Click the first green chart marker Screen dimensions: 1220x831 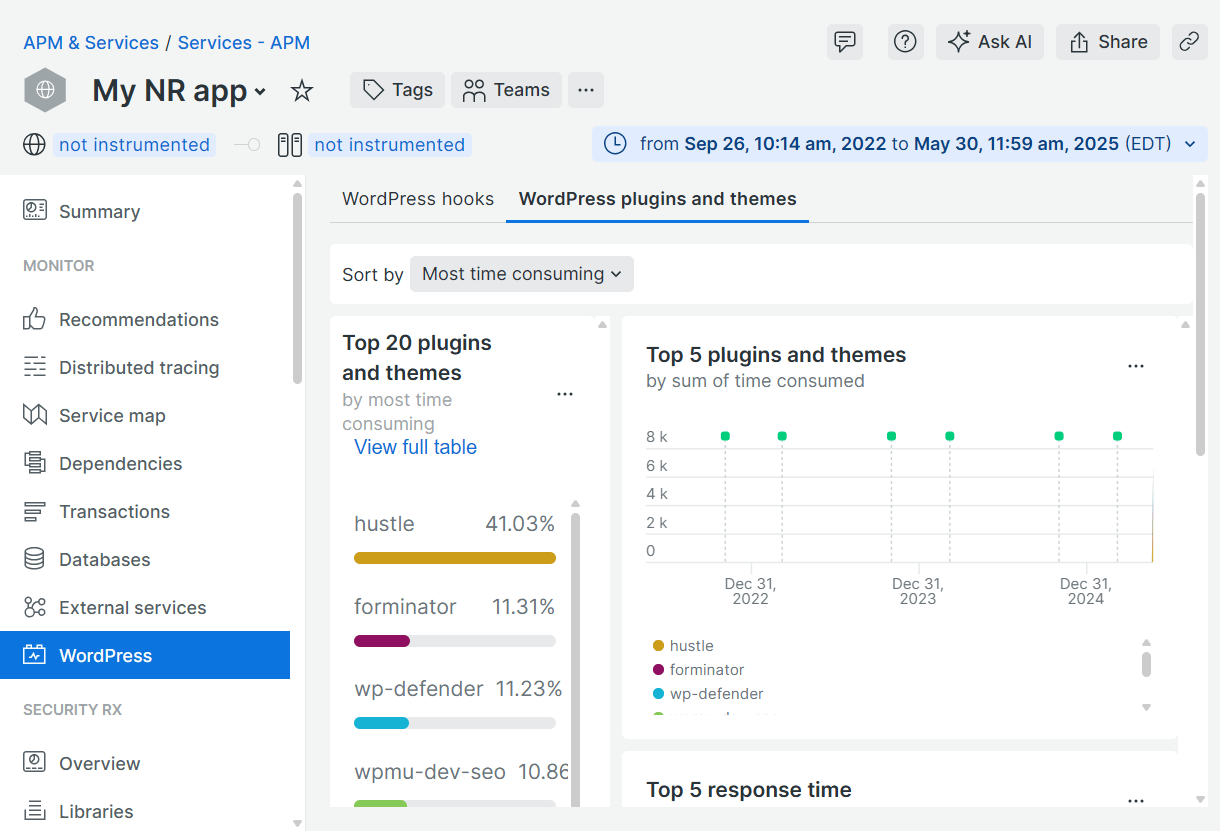click(x=725, y=436)
